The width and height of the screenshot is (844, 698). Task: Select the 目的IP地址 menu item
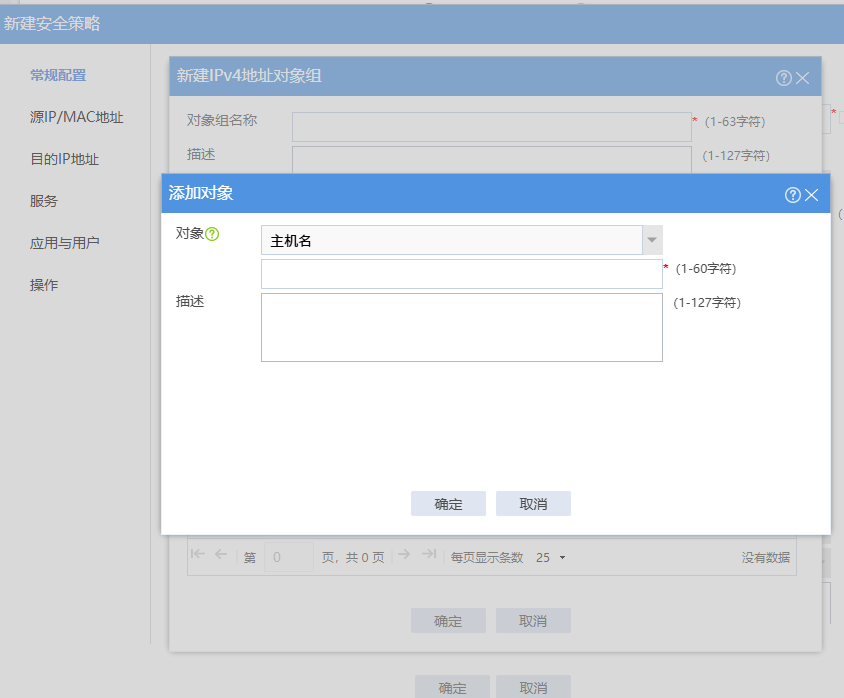[x=64, y=159]
